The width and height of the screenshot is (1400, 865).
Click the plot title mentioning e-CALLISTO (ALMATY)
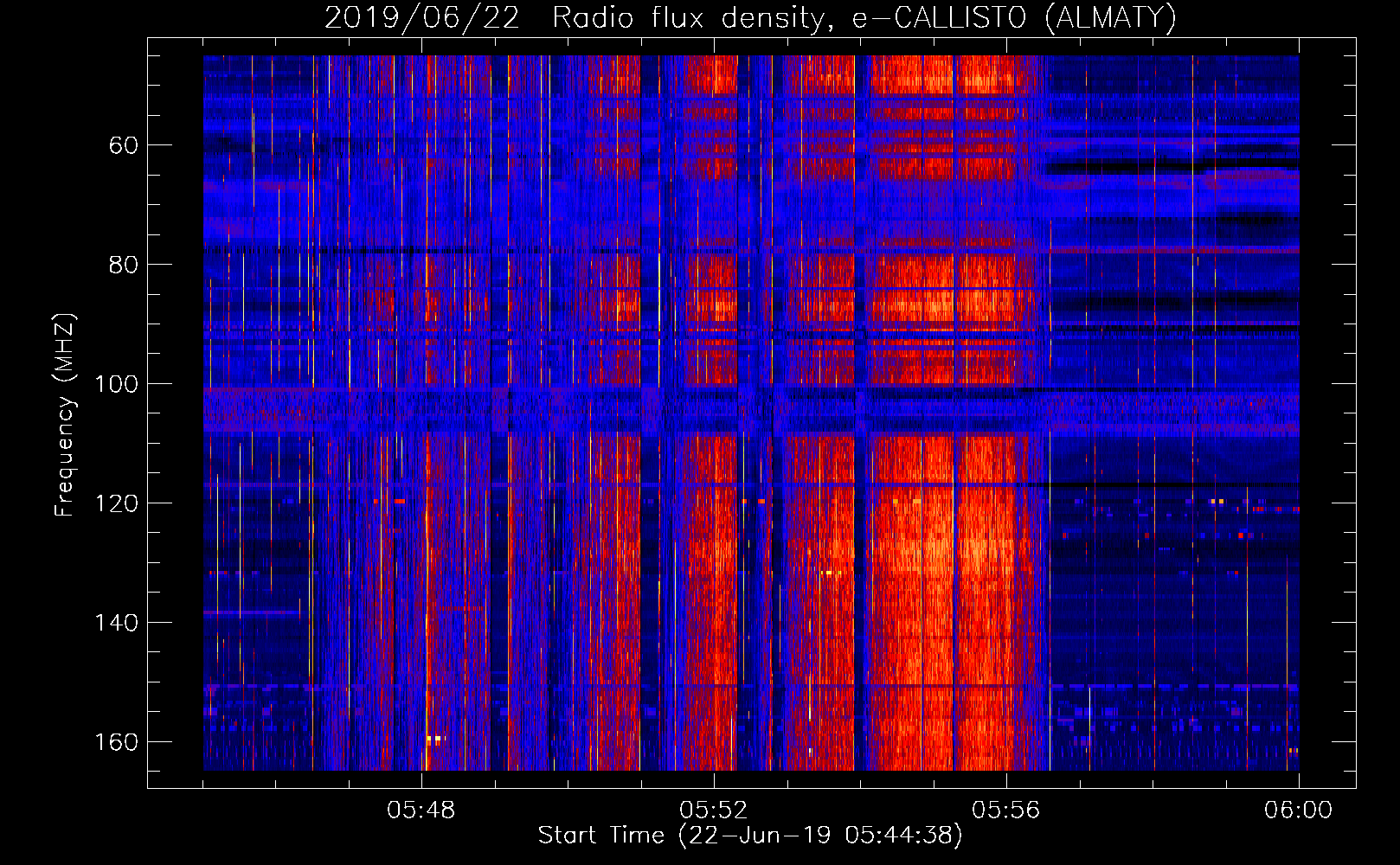click(x=750, y=18)
